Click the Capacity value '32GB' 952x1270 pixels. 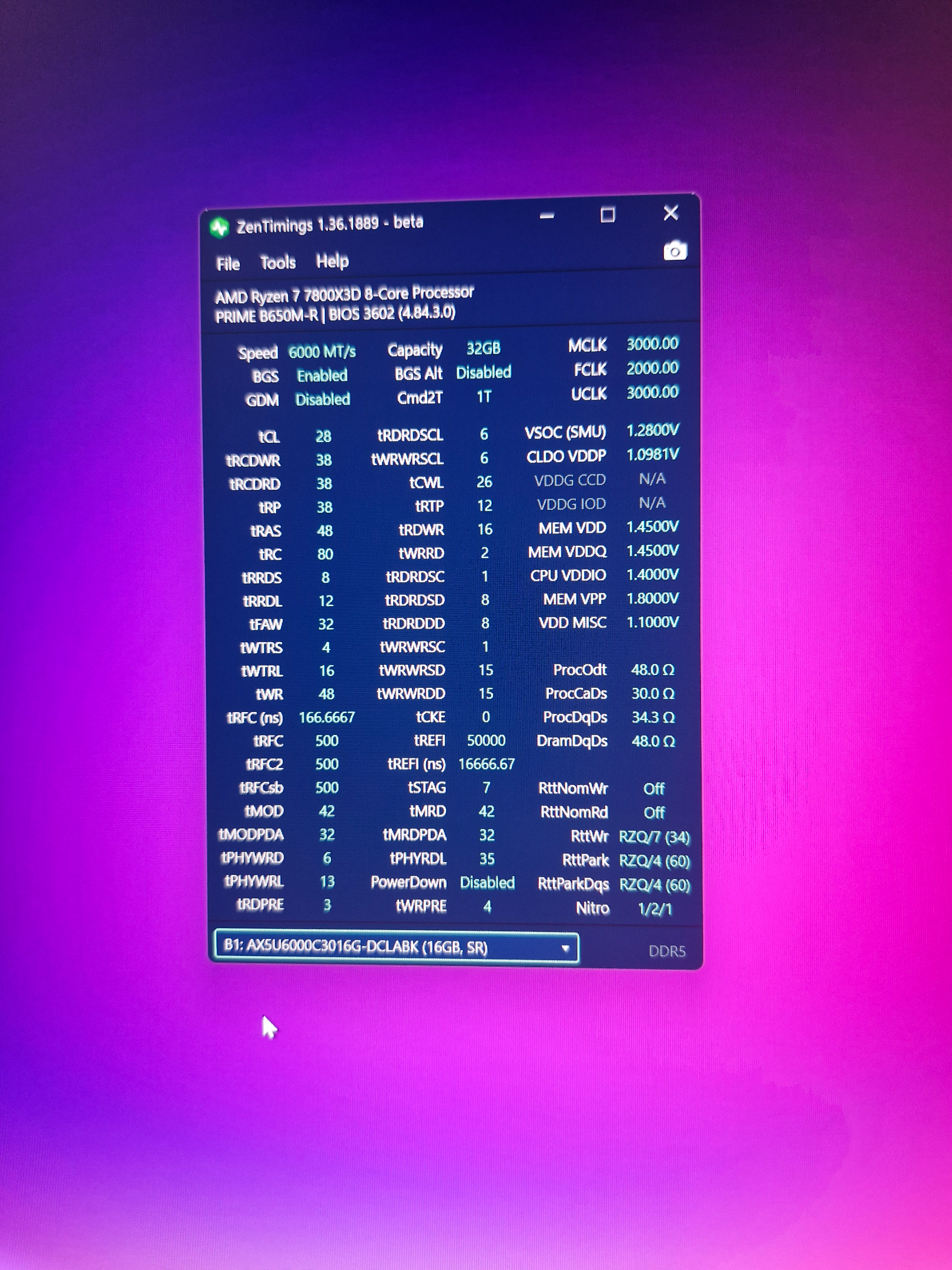tap(483, 349)
